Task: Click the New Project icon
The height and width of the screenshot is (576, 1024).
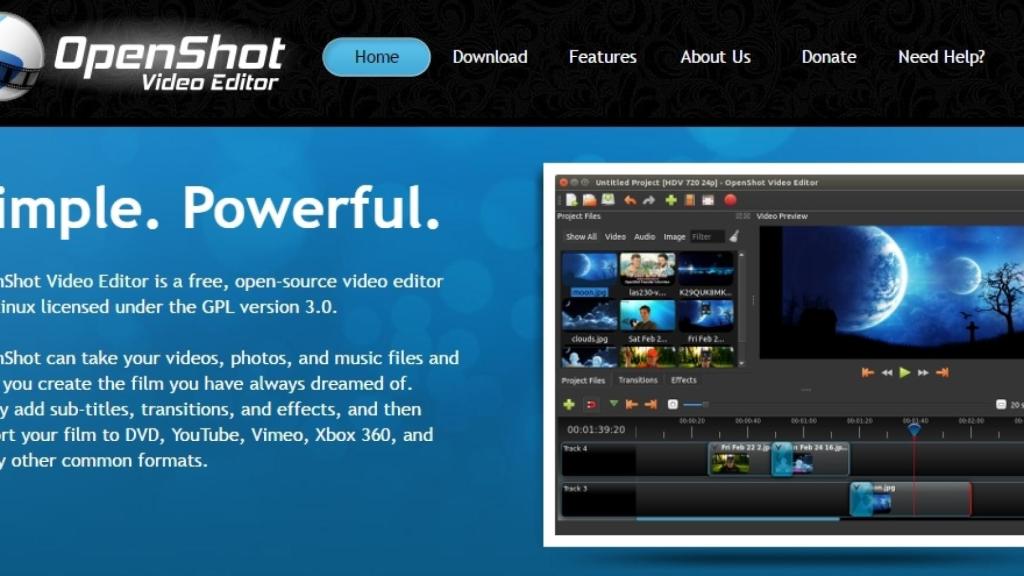Action: [571, 201]
